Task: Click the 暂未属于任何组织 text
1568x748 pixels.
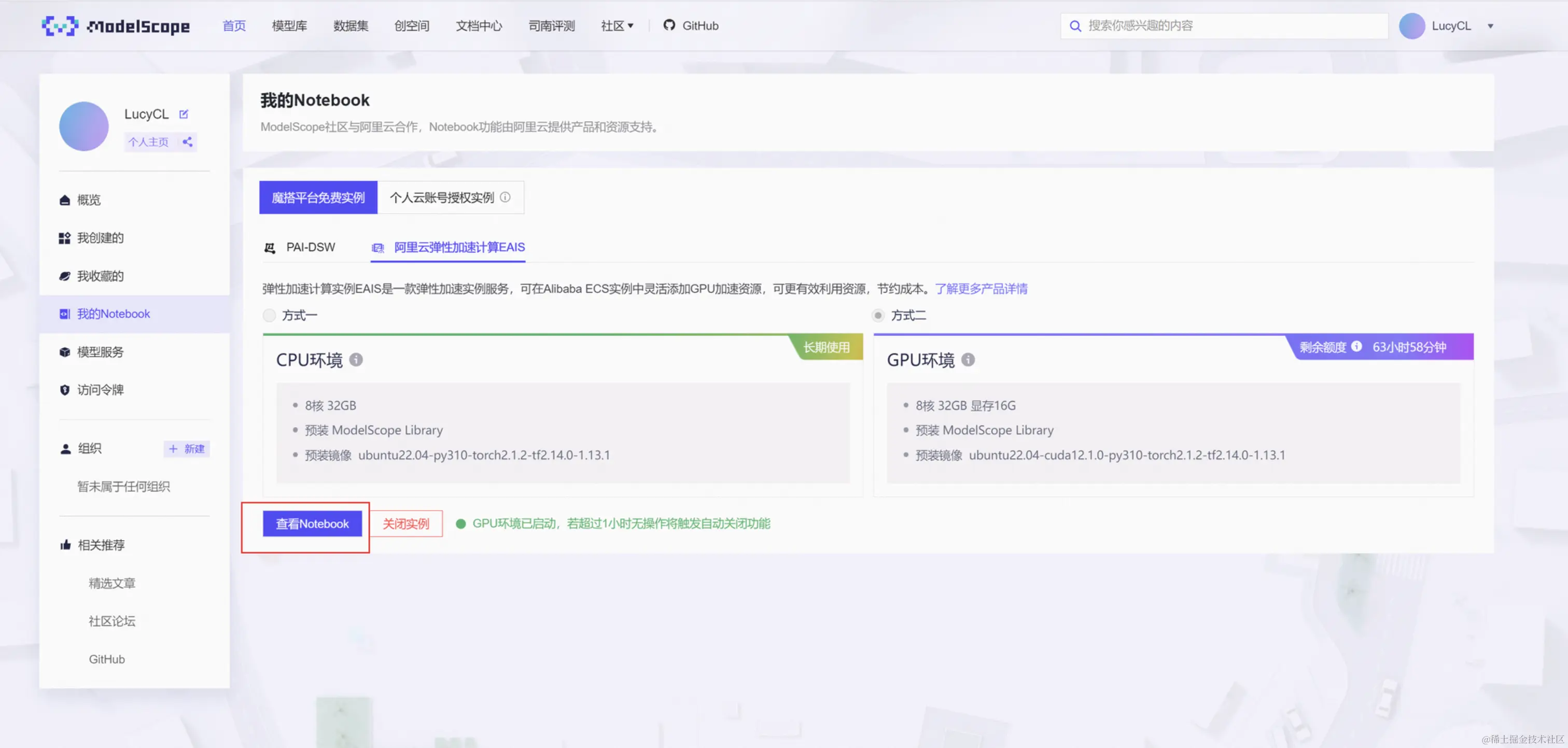Action: tap(123, 486)
